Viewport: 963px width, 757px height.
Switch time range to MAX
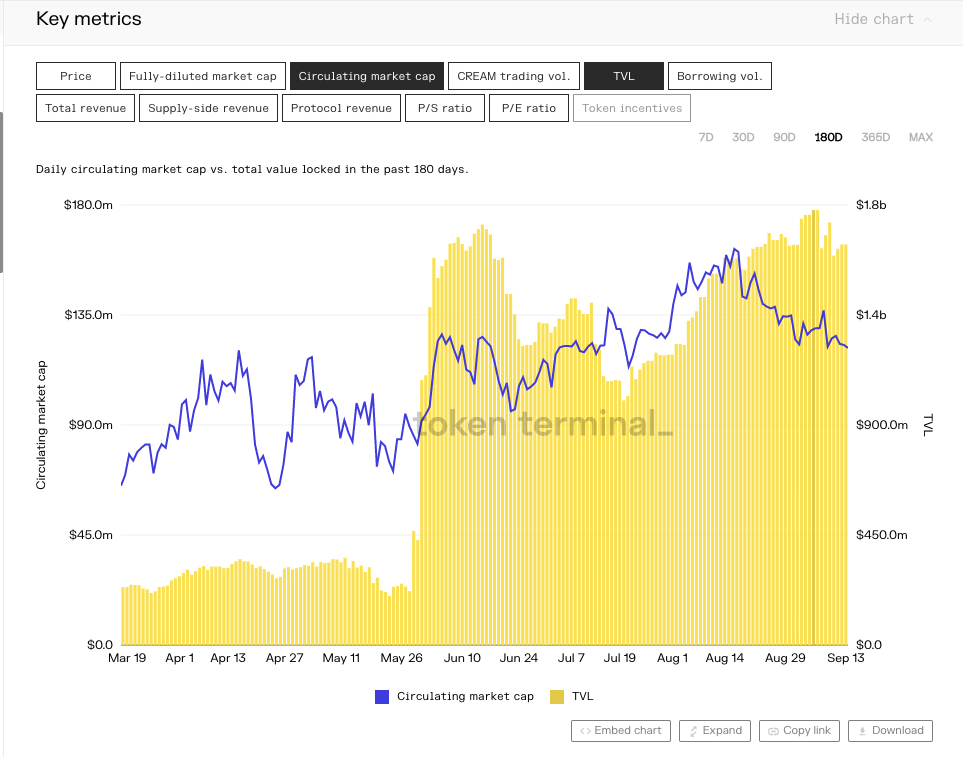click(x=921, y=137)
